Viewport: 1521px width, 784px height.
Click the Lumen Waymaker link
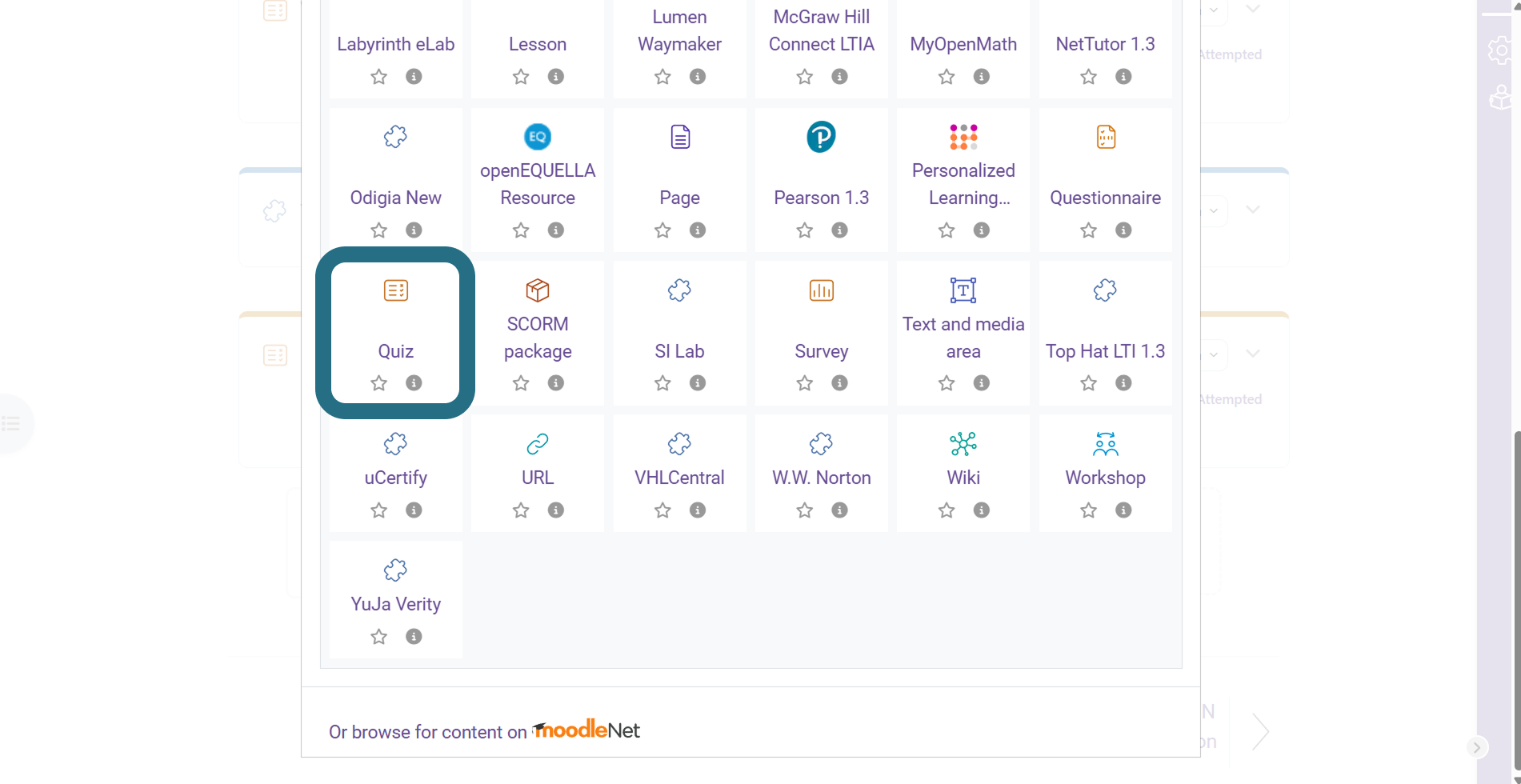coord(679,30)
